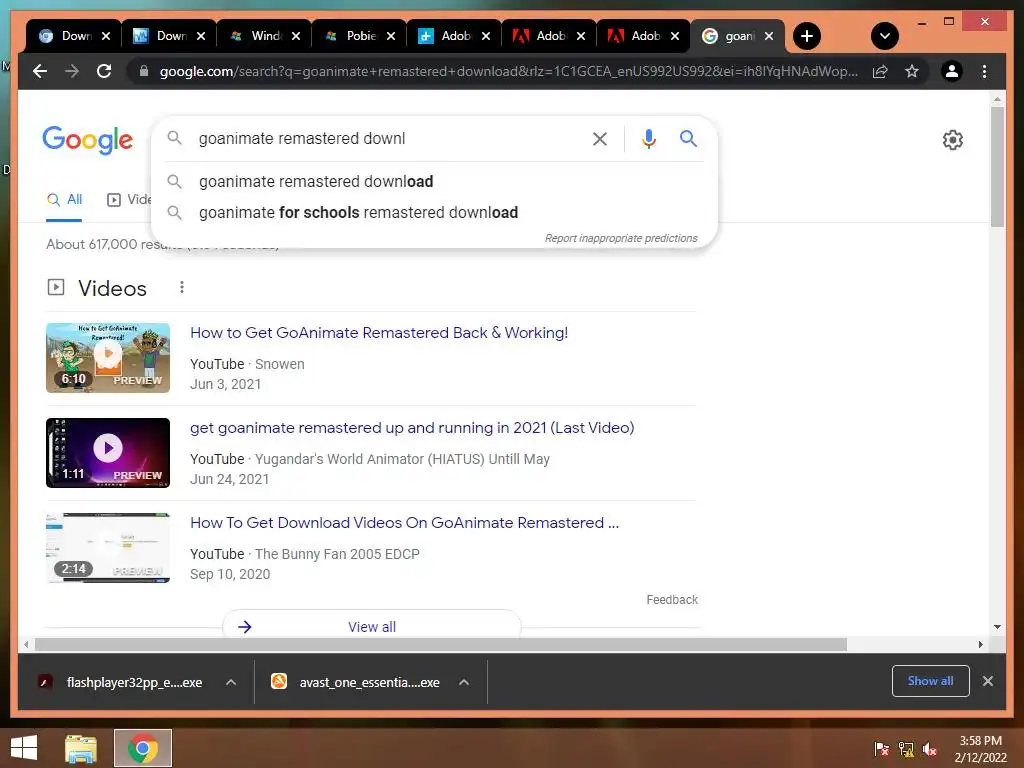Click 'Report inappropriate predictions'
Screen dimensions: 1024x768
coord(621,238)
